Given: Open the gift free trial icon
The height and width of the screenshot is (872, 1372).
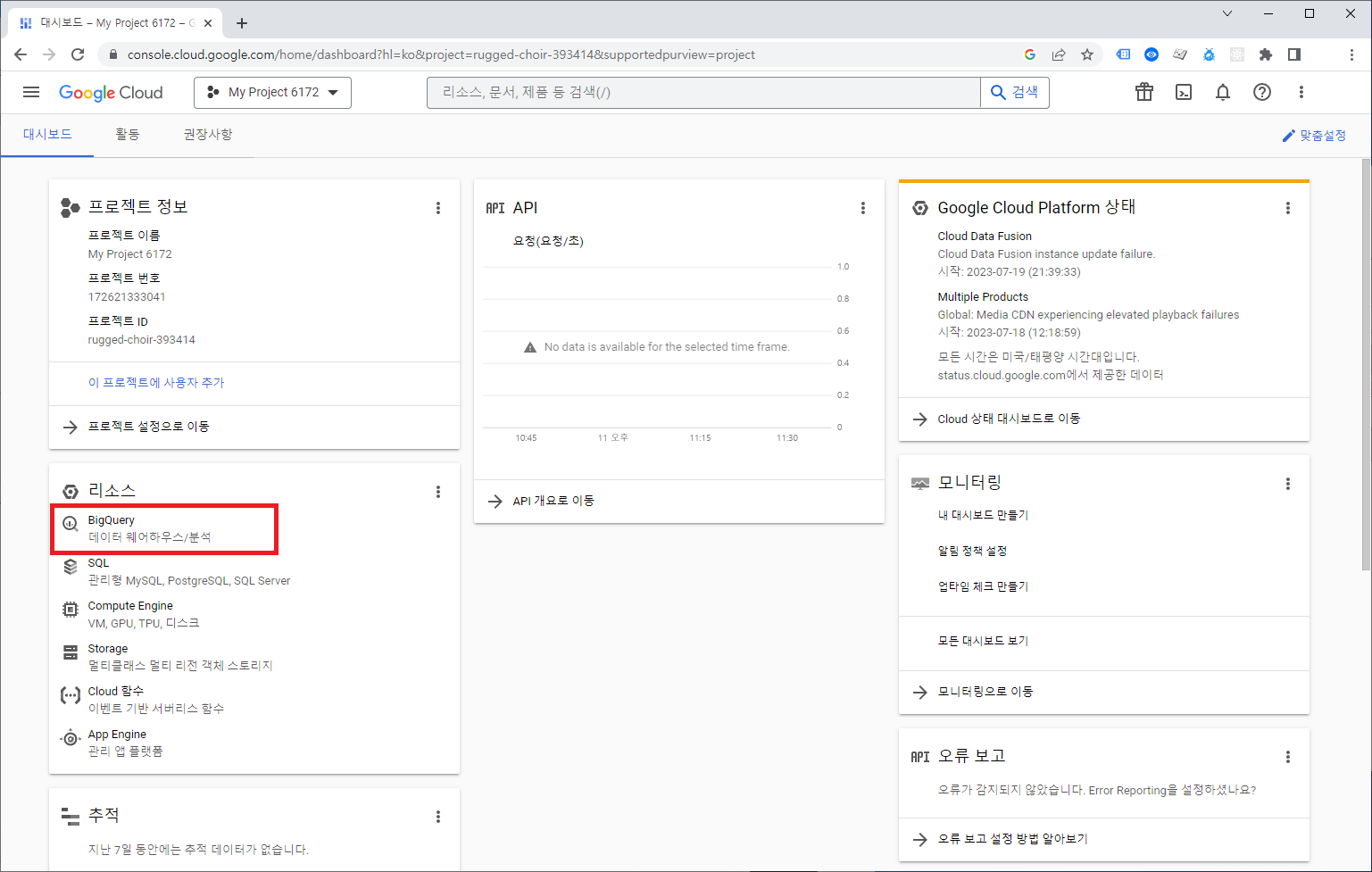Looking at the screenshot, I should point(1144,92).
